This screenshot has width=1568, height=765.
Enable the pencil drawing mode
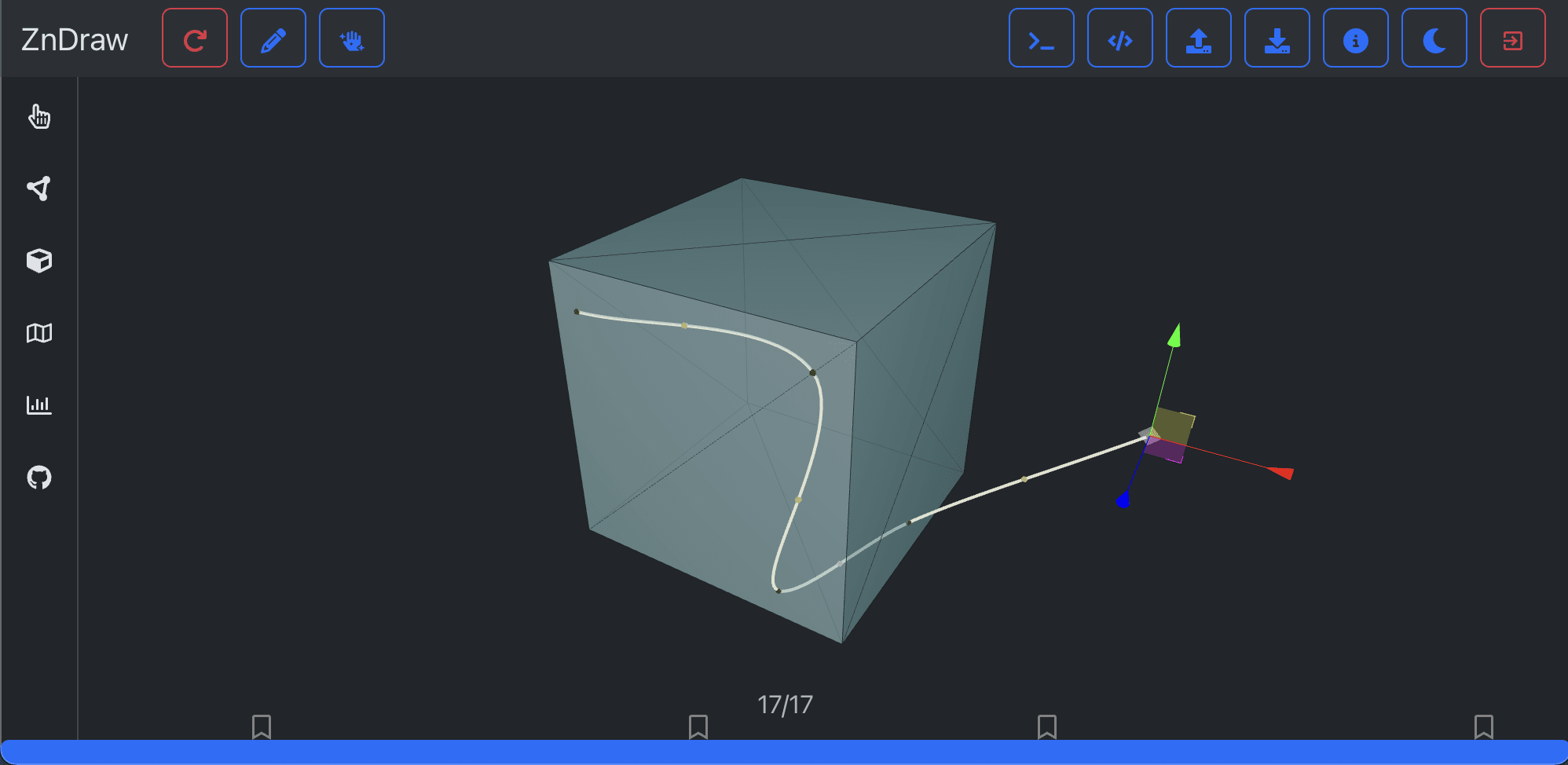[x=273, y=37]
